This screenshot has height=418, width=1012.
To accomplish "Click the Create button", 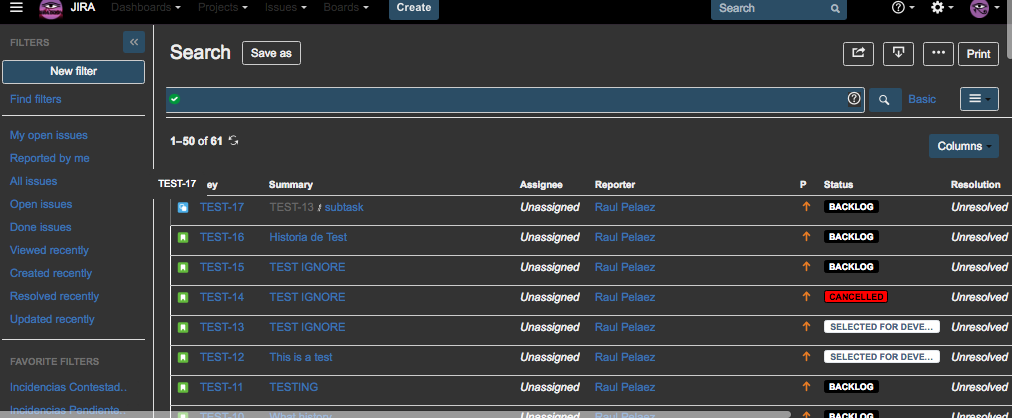I will coord(413,8).
